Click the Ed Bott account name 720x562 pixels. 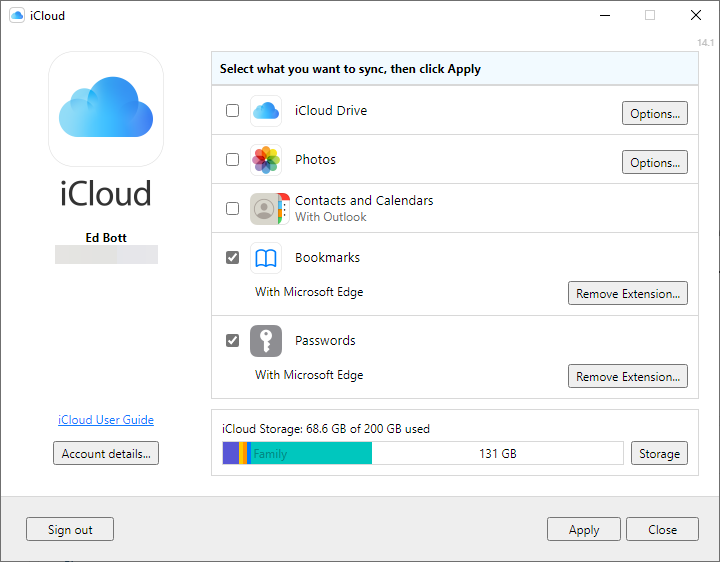pos(106,238)
